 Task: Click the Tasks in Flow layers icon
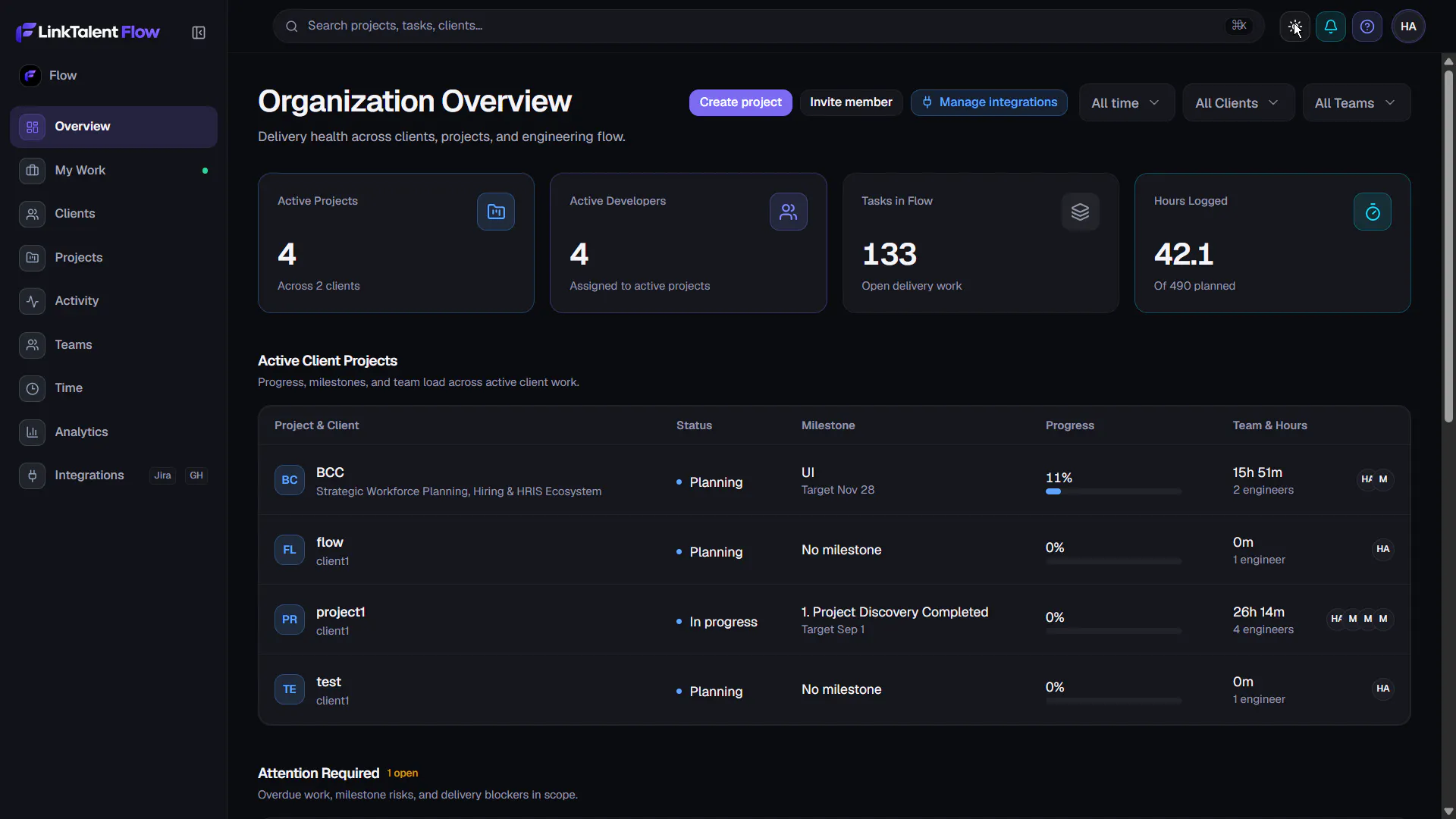[x=1081, y=212]
